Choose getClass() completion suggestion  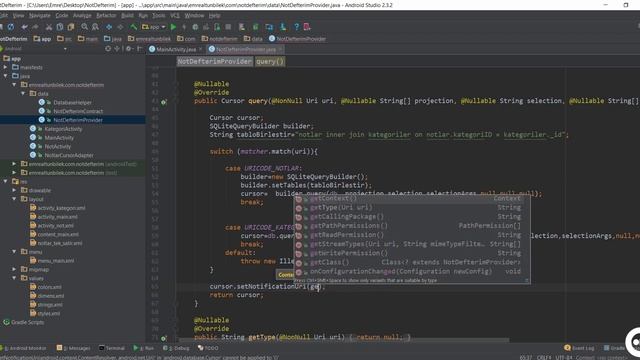[411, 262]
